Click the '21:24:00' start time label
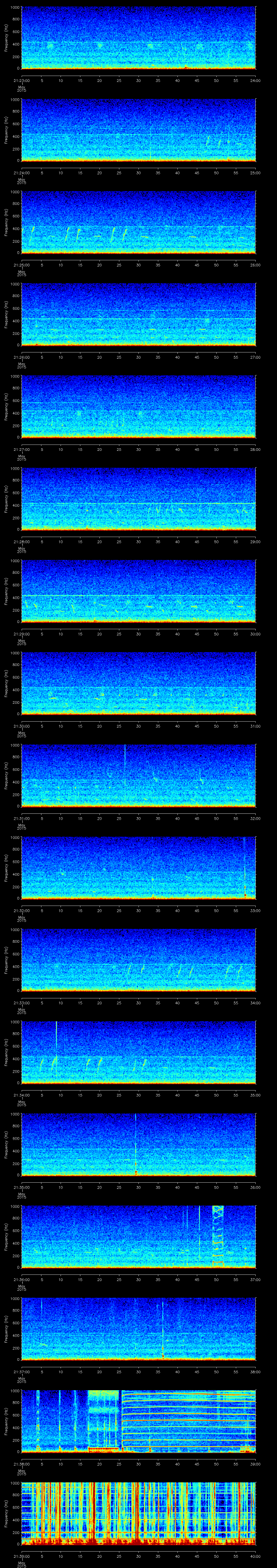The height and width of the screenshot is (1568, 277). [21, 173]
